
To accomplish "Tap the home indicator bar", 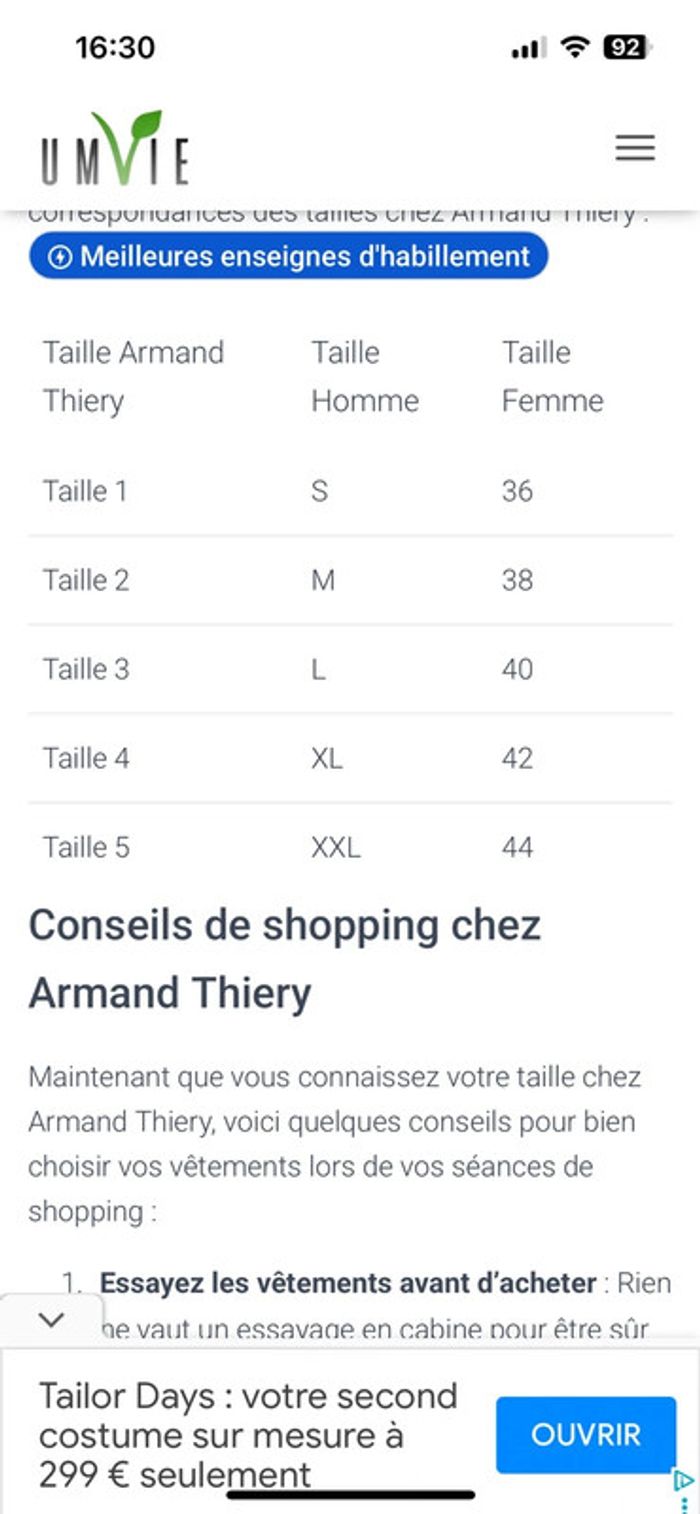I will click(351, 1495).
